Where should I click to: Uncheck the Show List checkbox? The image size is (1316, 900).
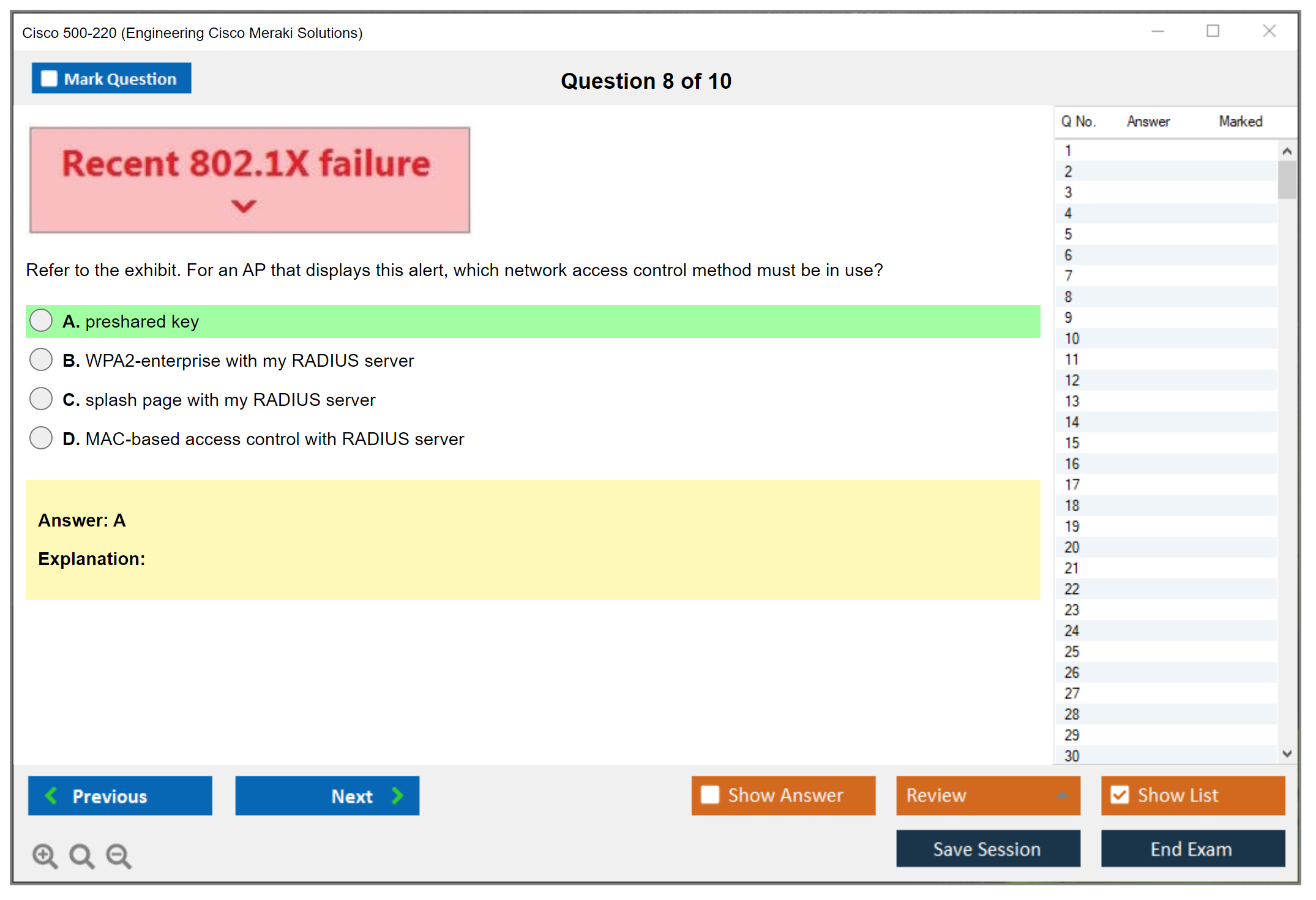[1120, 795]
